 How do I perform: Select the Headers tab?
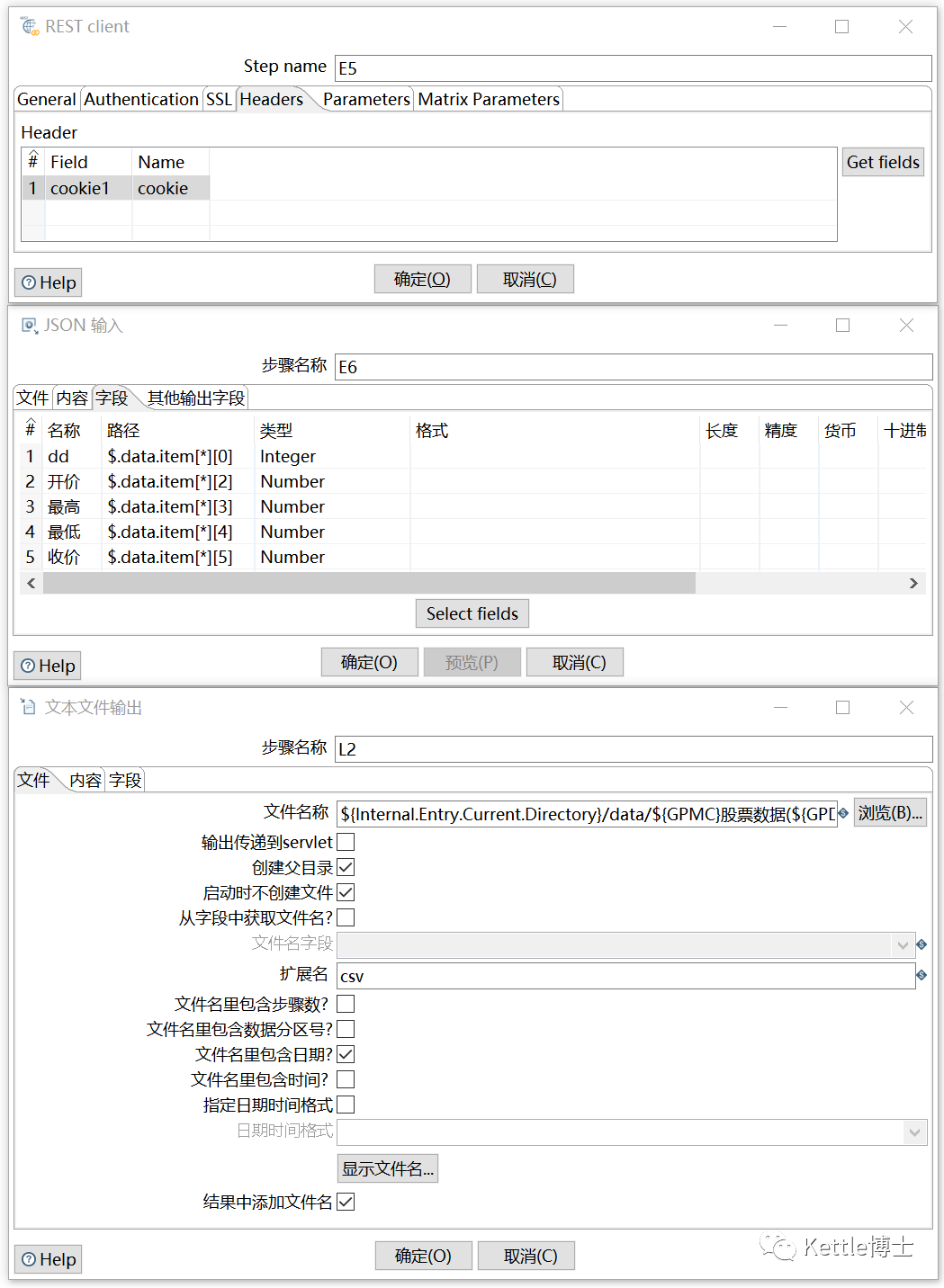tap(272, 99)
